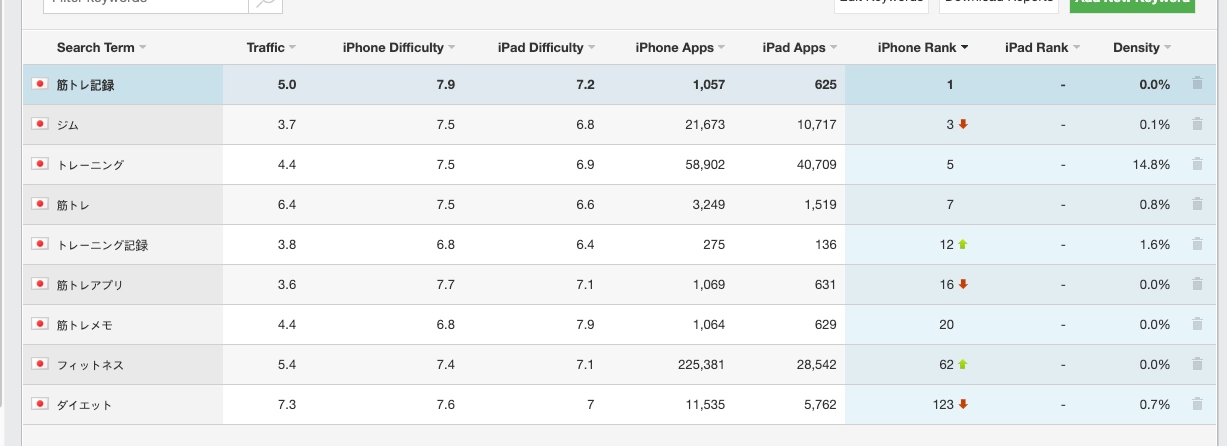The width and height of the screenshot is (1227, 446).
Task: Click the green Add New Keyword button
Action: coord(1132,4)
